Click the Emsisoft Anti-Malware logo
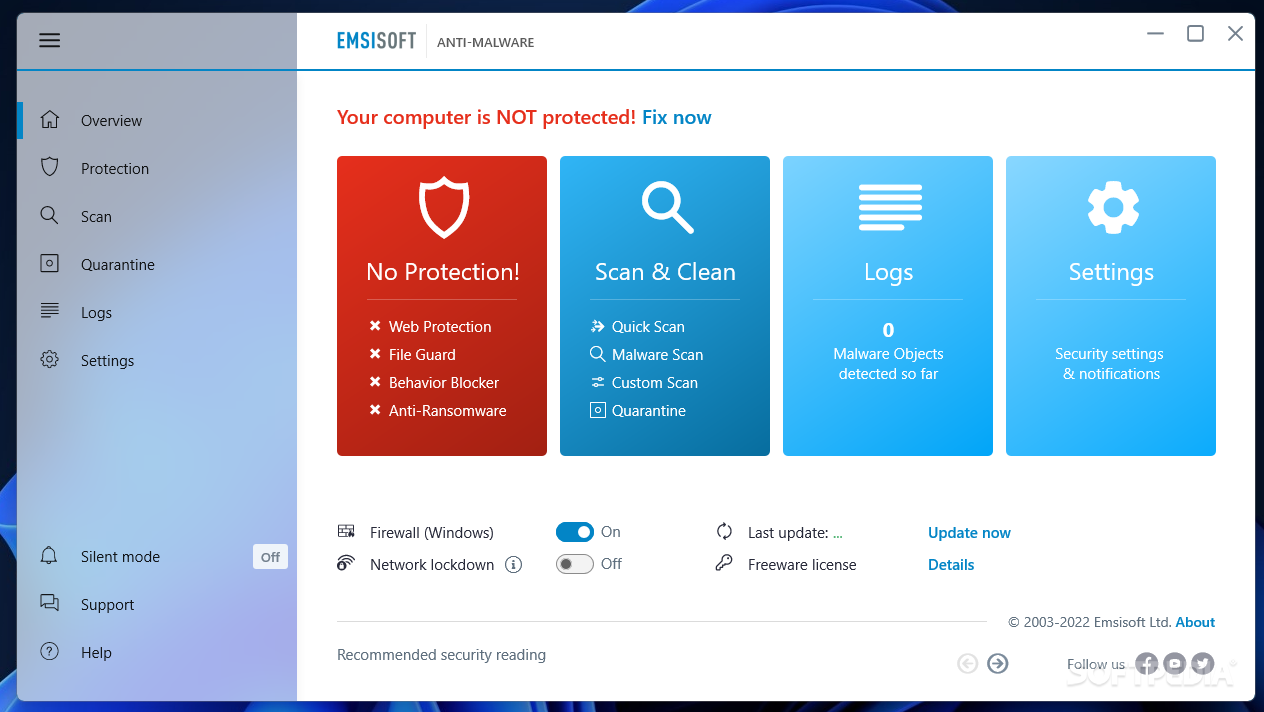 [x=436, y=41]
